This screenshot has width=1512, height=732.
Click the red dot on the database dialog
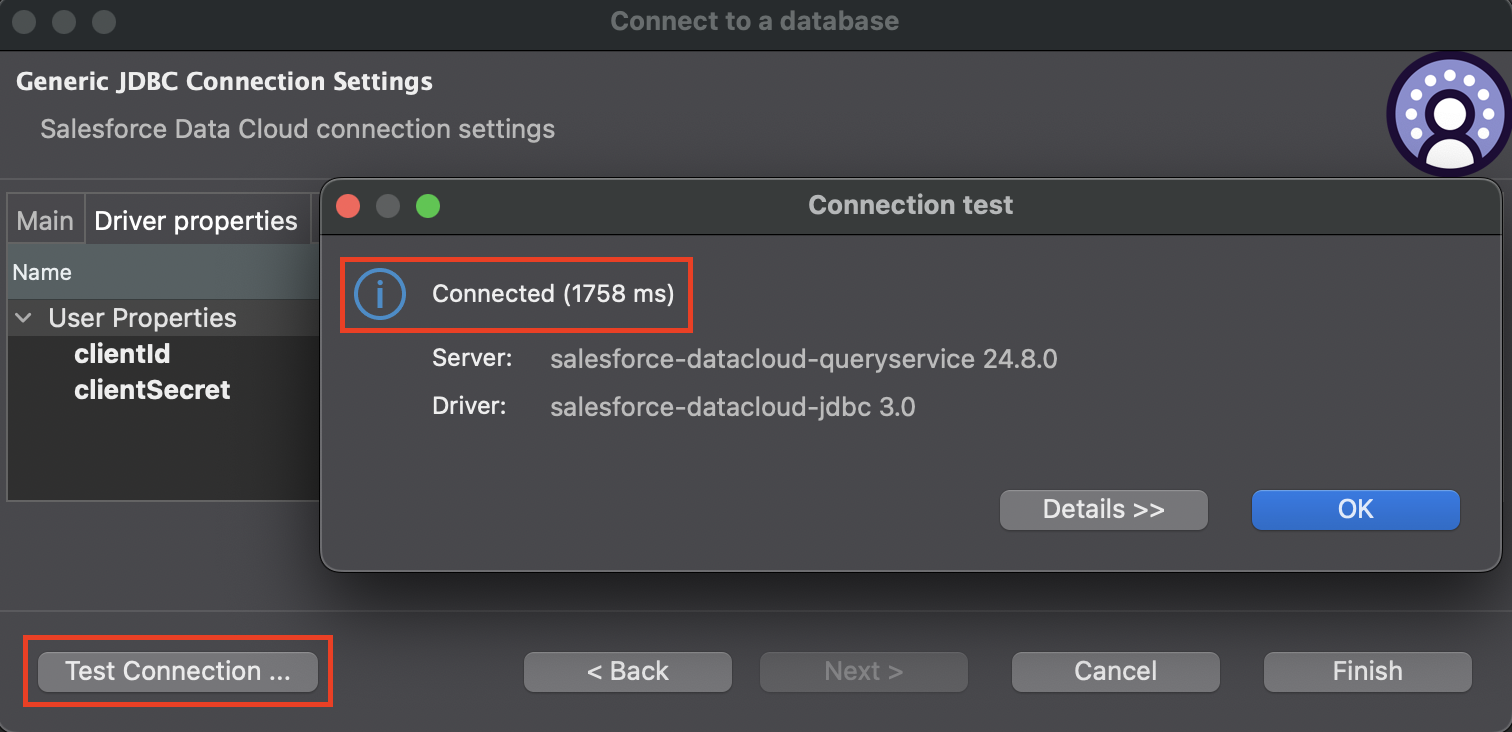pos(23,20)
